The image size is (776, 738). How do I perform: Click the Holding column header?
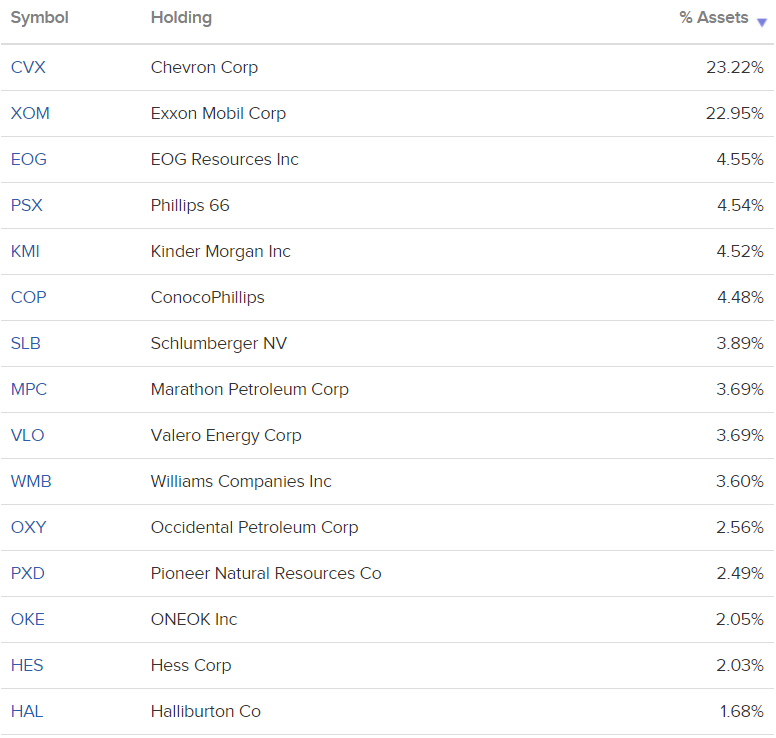point(181,18)
